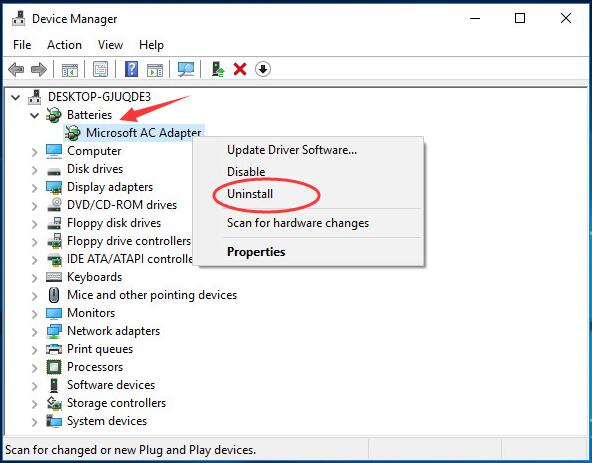Choose Properties in the context menu
Viewport: 592px width, 463px height.
coord(256,252)
